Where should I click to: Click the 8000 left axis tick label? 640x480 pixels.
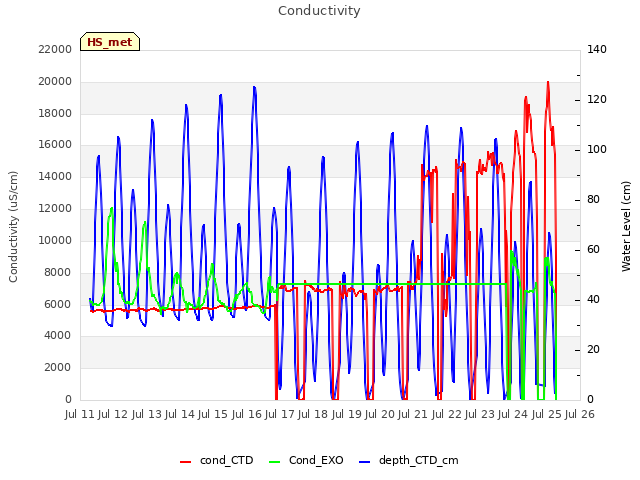click(x=58, y=273)
